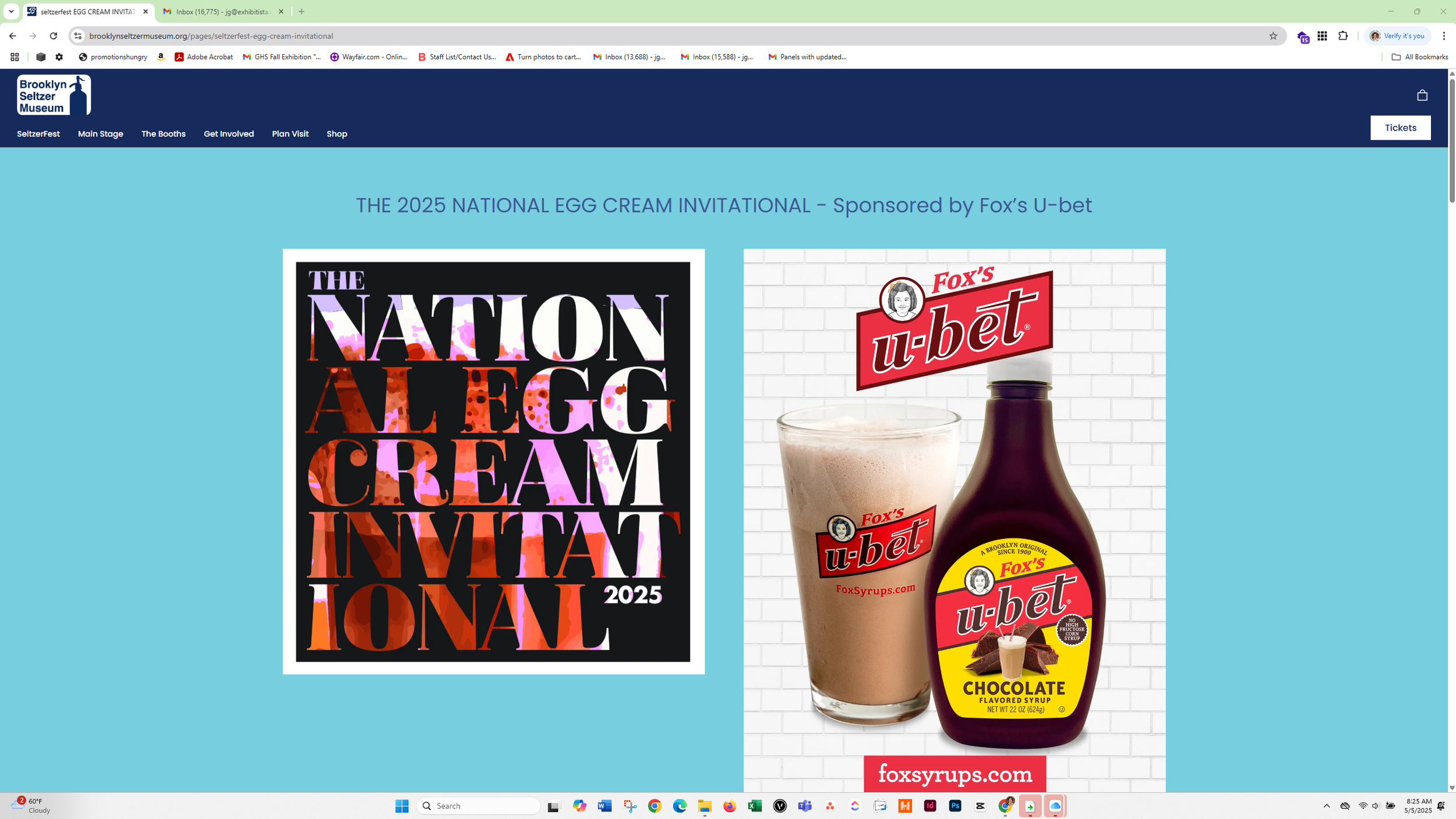Expand the tab search dropdown arrow
This screenshot has width=1456, height=819.
tap(11, 12)
